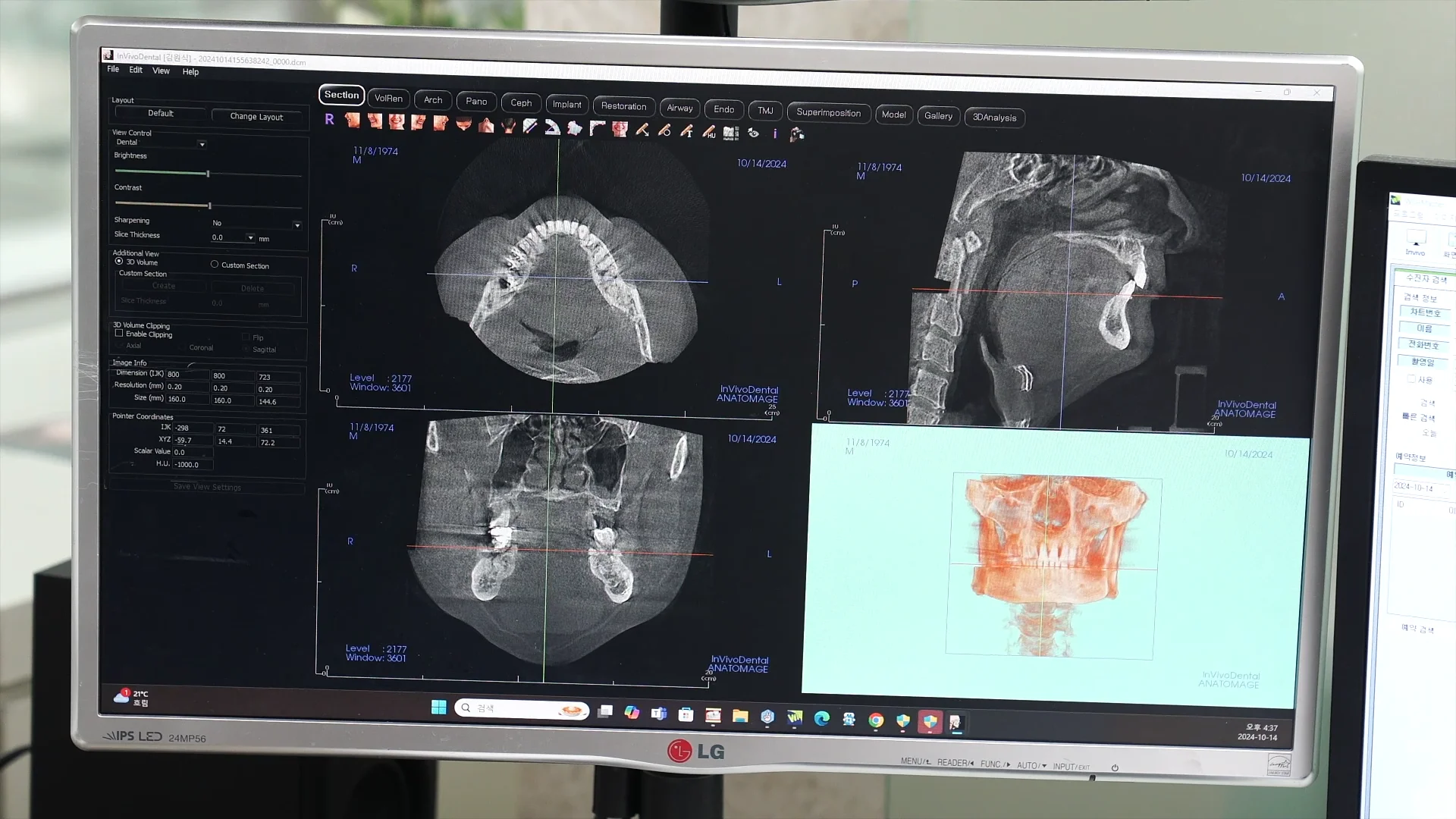Click the text annotation pencil tool
This screenshot has width=1456, height=819.
pos(687,131)
